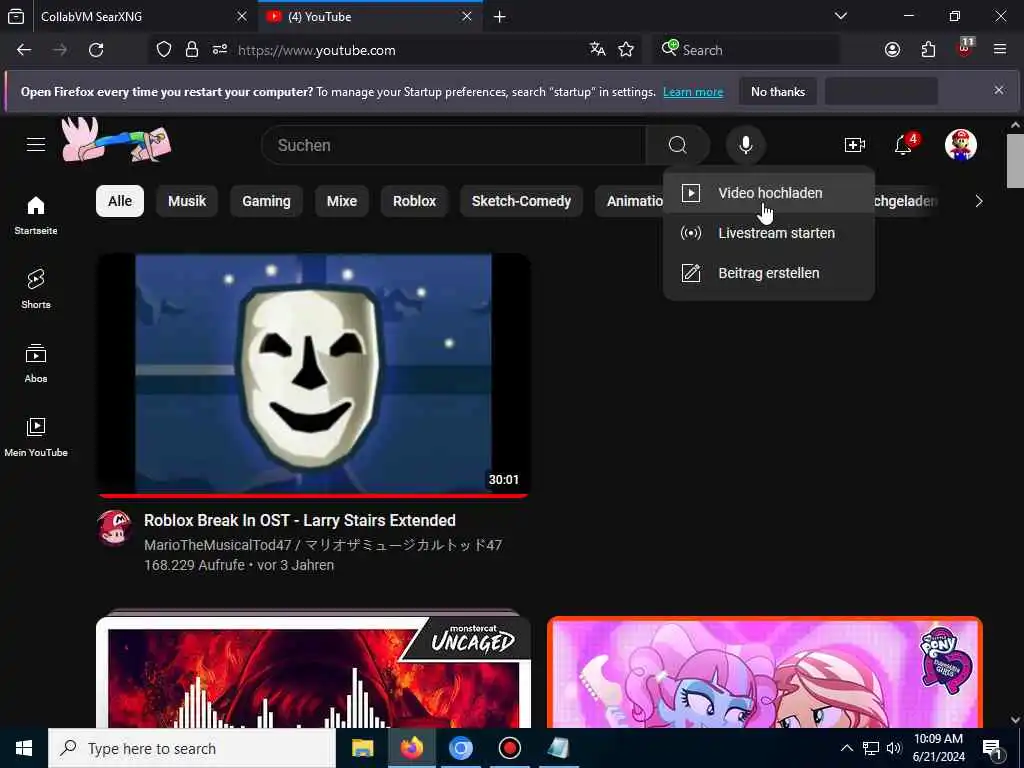1024x768 pixels.
Task: Open Windows Start menu
Action: point(24,748)
